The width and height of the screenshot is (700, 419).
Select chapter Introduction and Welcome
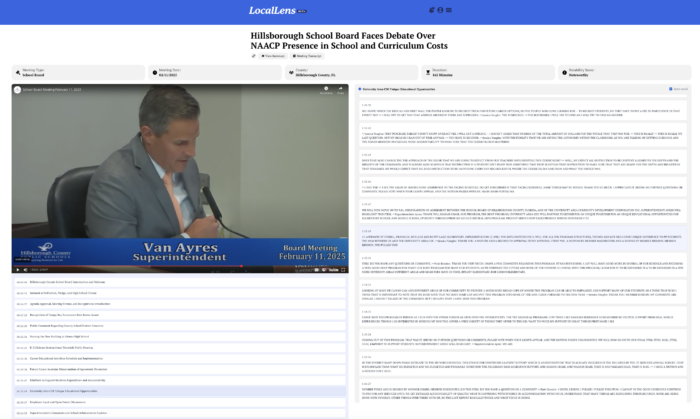coord(180,282)
